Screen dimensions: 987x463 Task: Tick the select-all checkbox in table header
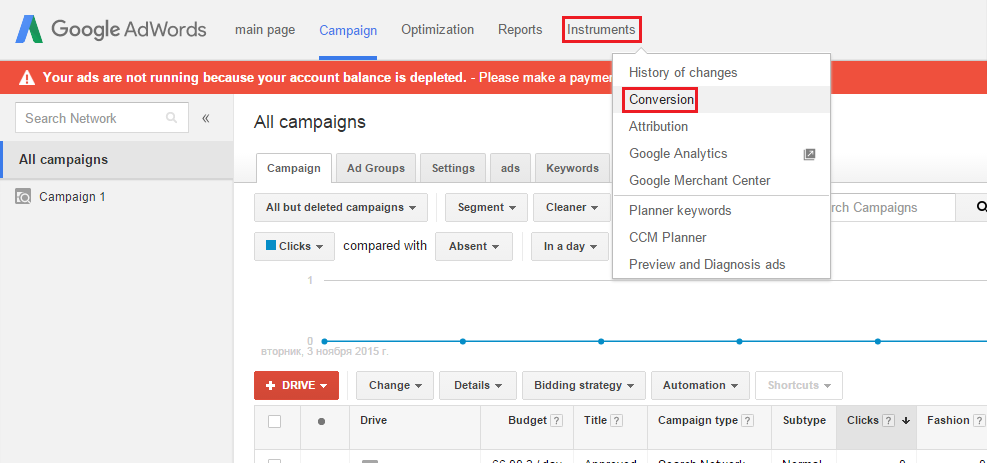[x=274, y=421]
